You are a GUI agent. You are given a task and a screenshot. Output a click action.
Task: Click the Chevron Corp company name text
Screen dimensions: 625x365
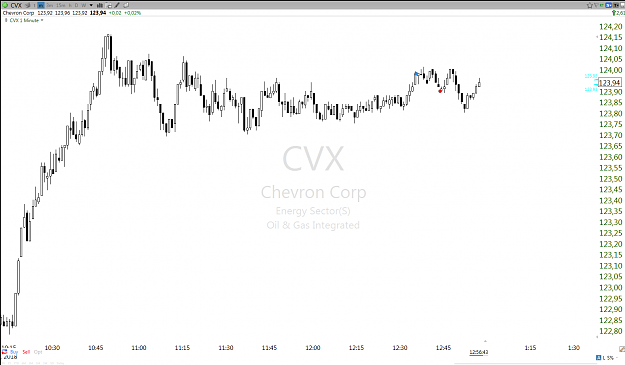[x=18, y=13]
